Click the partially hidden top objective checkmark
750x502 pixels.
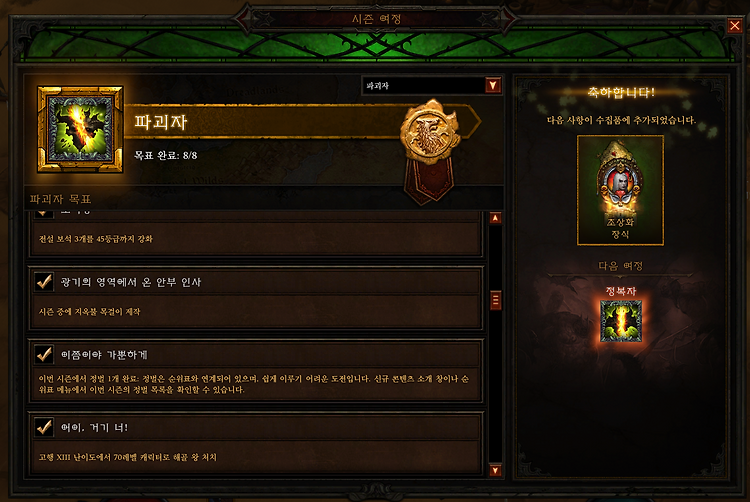[x=44, y=212]
